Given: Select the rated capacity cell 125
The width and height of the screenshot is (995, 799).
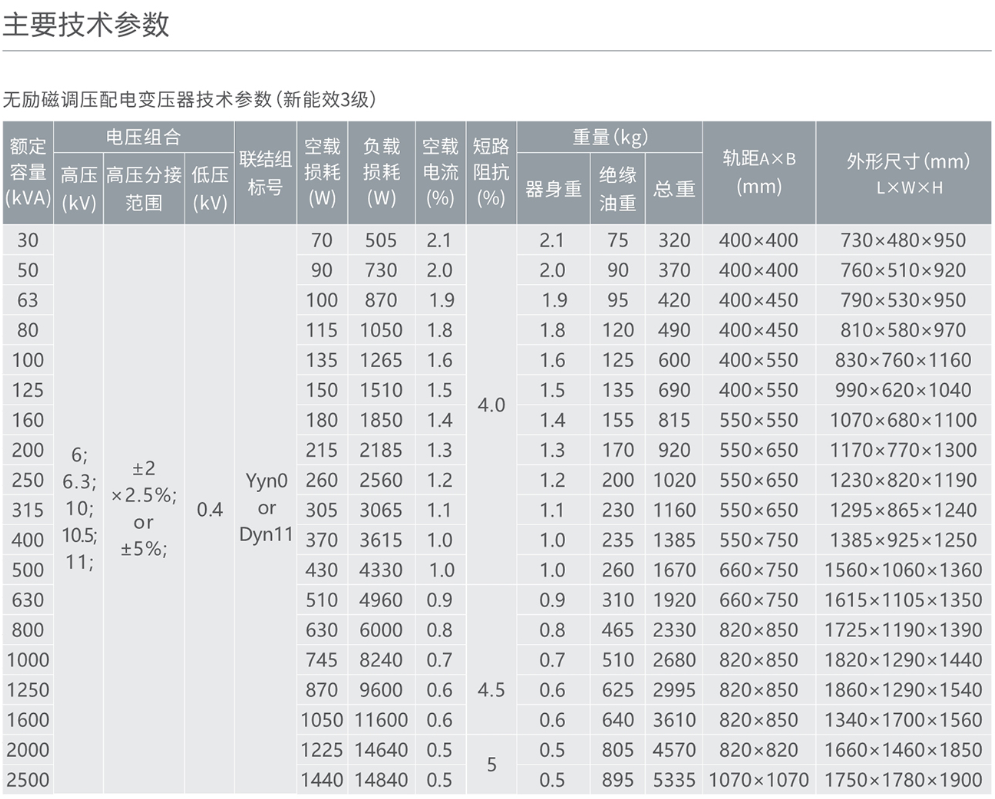Looking at the screenshot, I should pyautogui.click(x=28, y=390).
